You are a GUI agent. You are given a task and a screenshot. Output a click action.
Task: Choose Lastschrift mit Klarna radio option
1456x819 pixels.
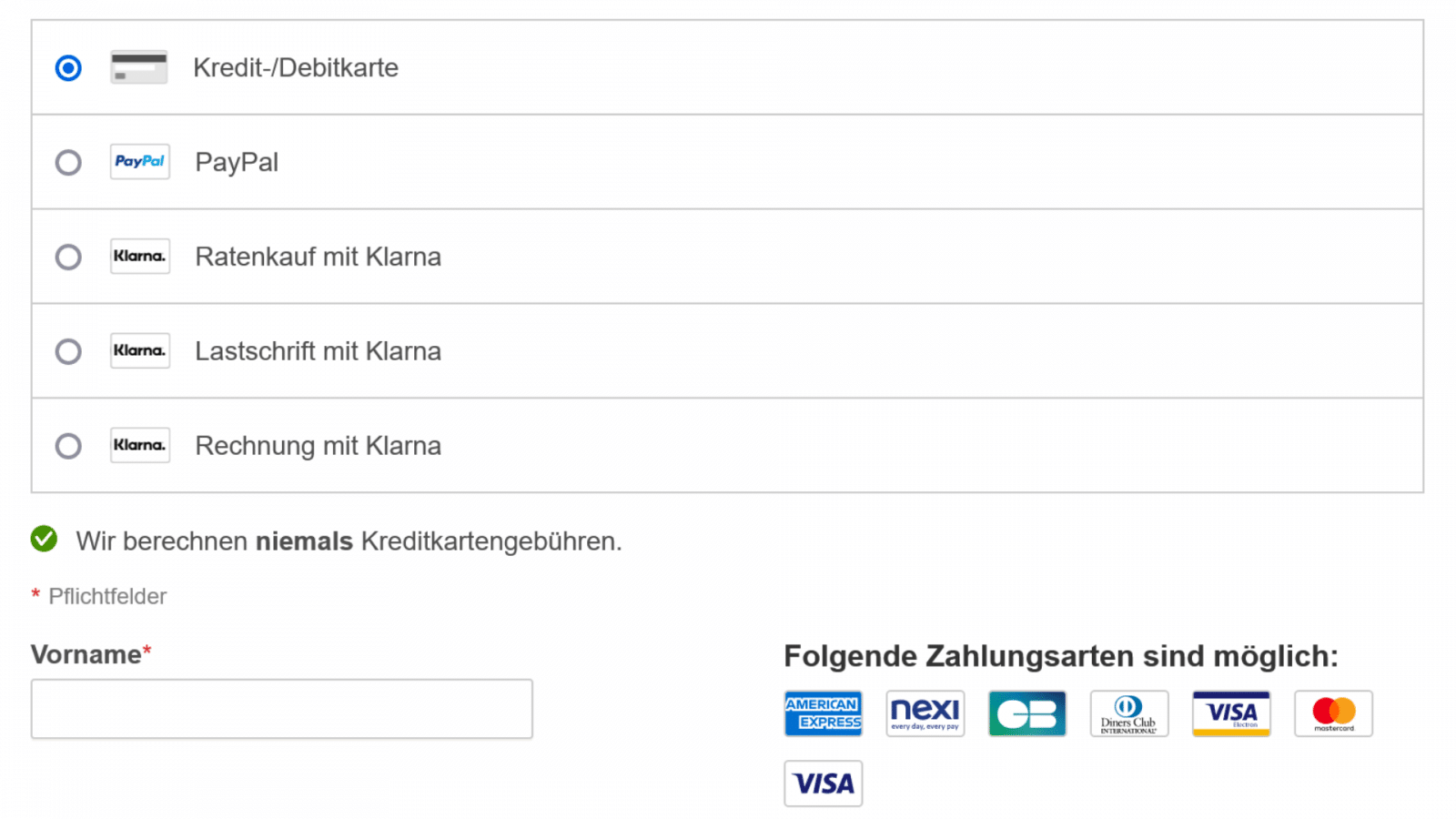coord(68,352)
